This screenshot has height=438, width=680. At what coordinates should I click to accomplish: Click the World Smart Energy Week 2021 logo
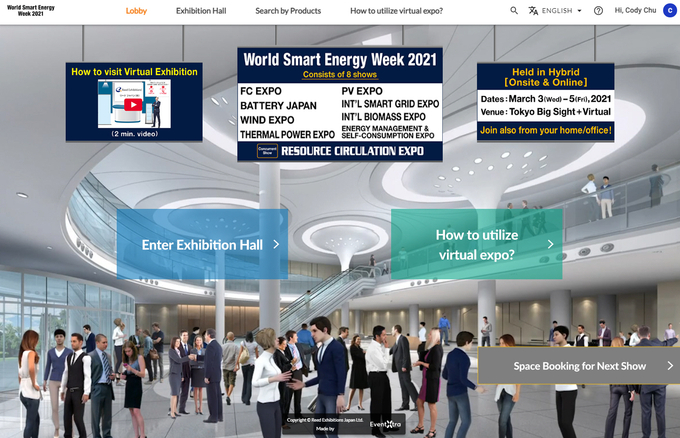[31, 10]
